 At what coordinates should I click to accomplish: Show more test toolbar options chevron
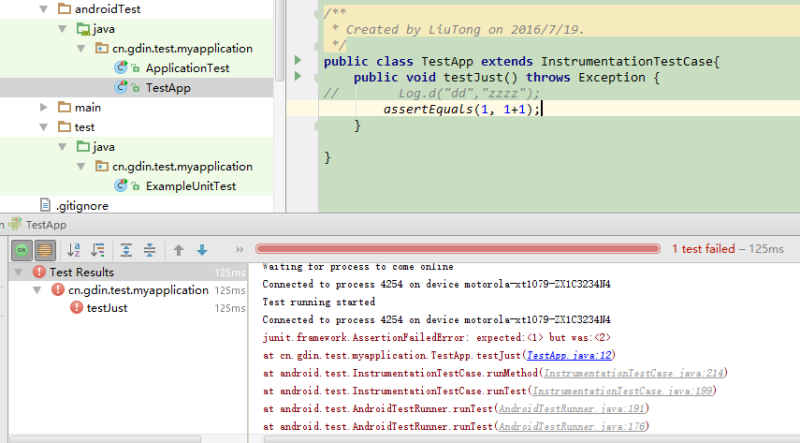[239, 250]
